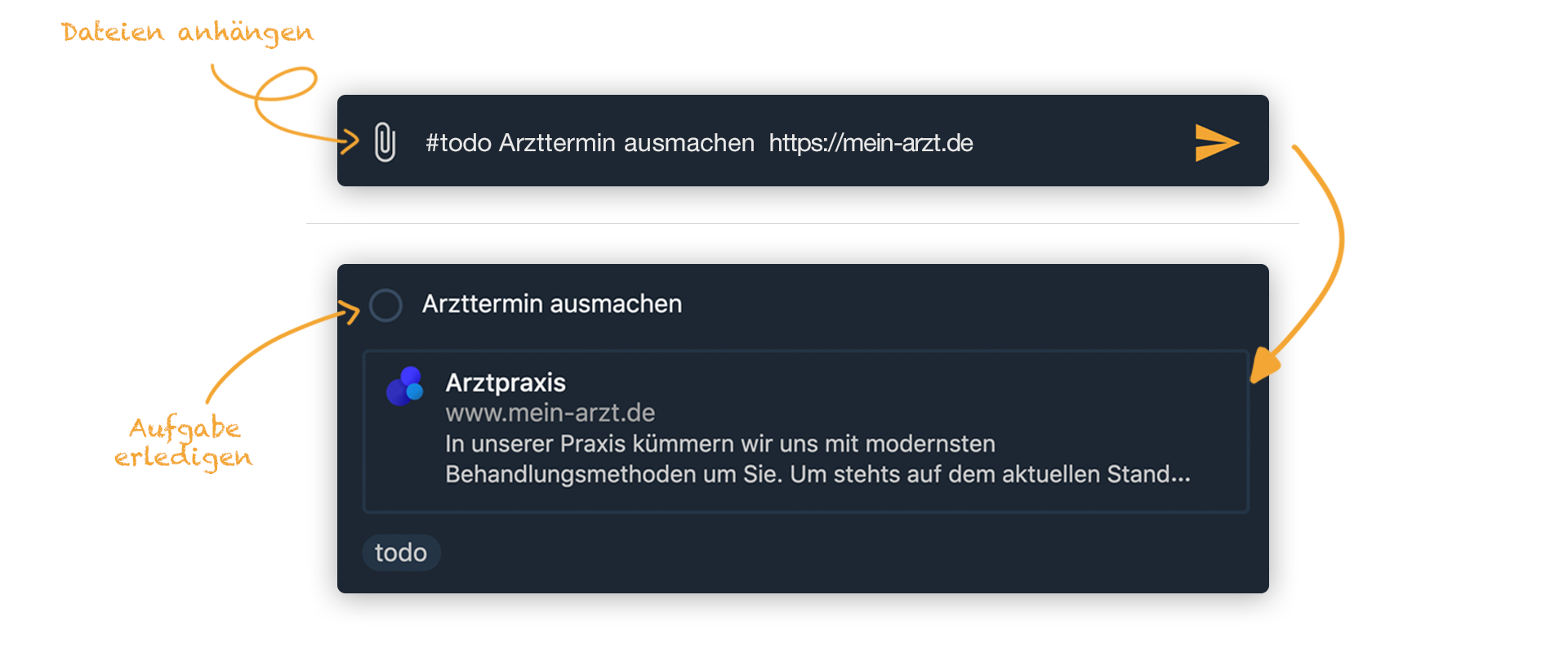Click the horizontal divider line between the panels
1568x653 pixels.
pos(802,223)
